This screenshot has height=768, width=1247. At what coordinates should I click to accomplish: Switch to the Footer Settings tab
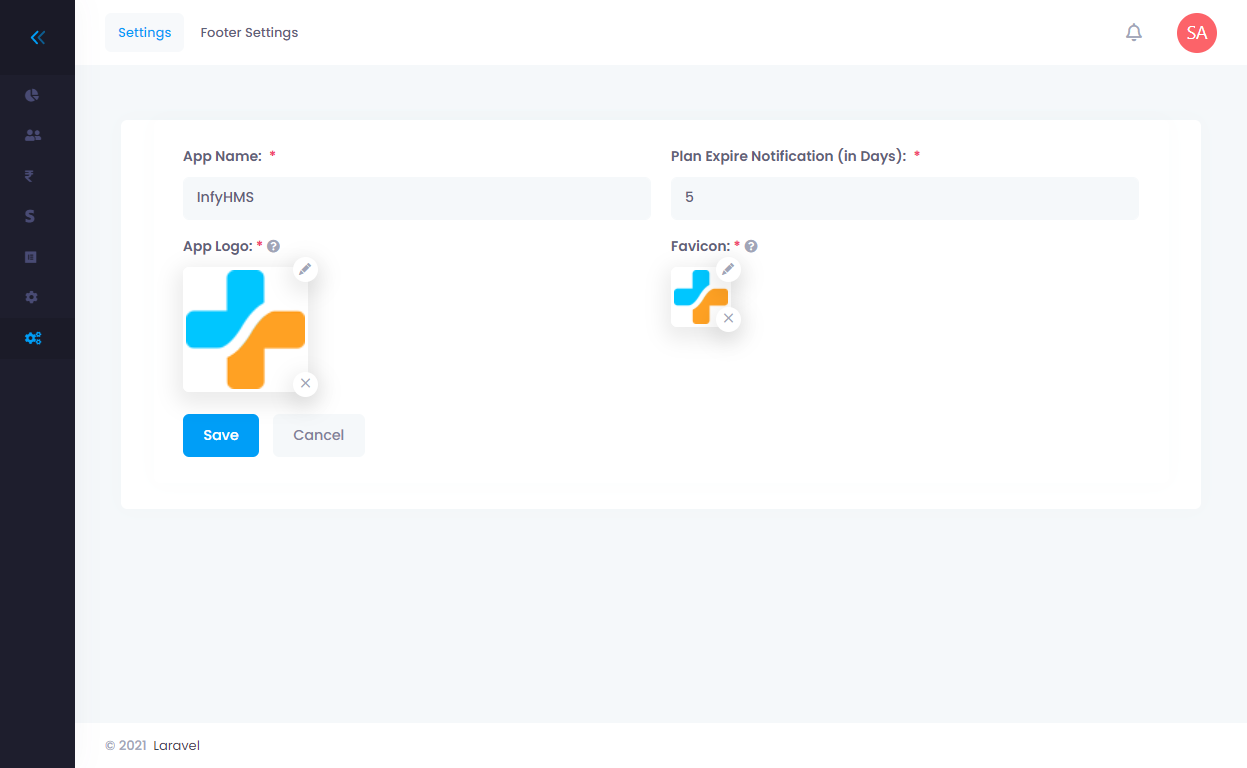[249, 32]
